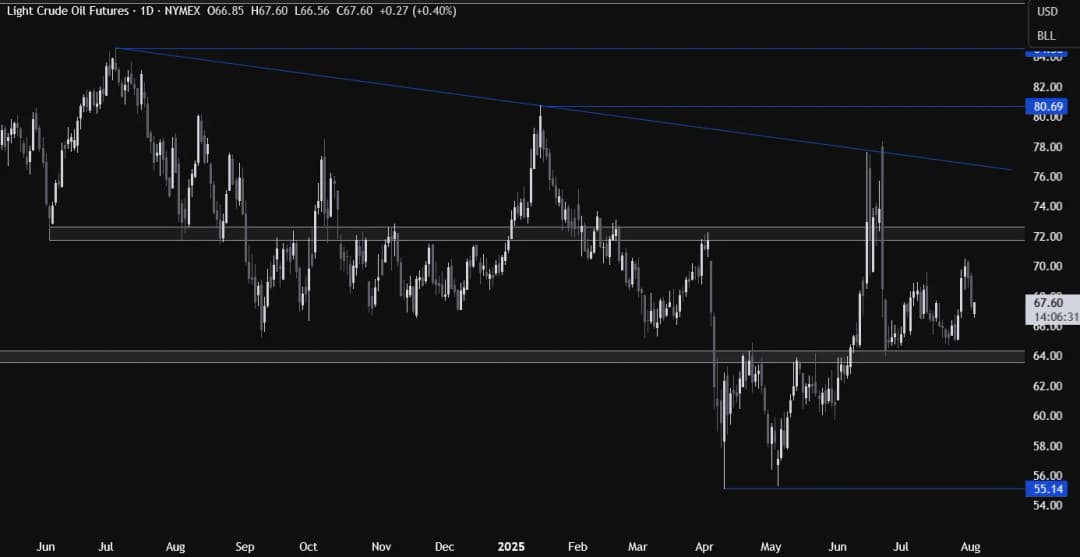Click the 60.00 price axis label
1080x557 pixels.
pyautogui.click(x=1048, y=416)
